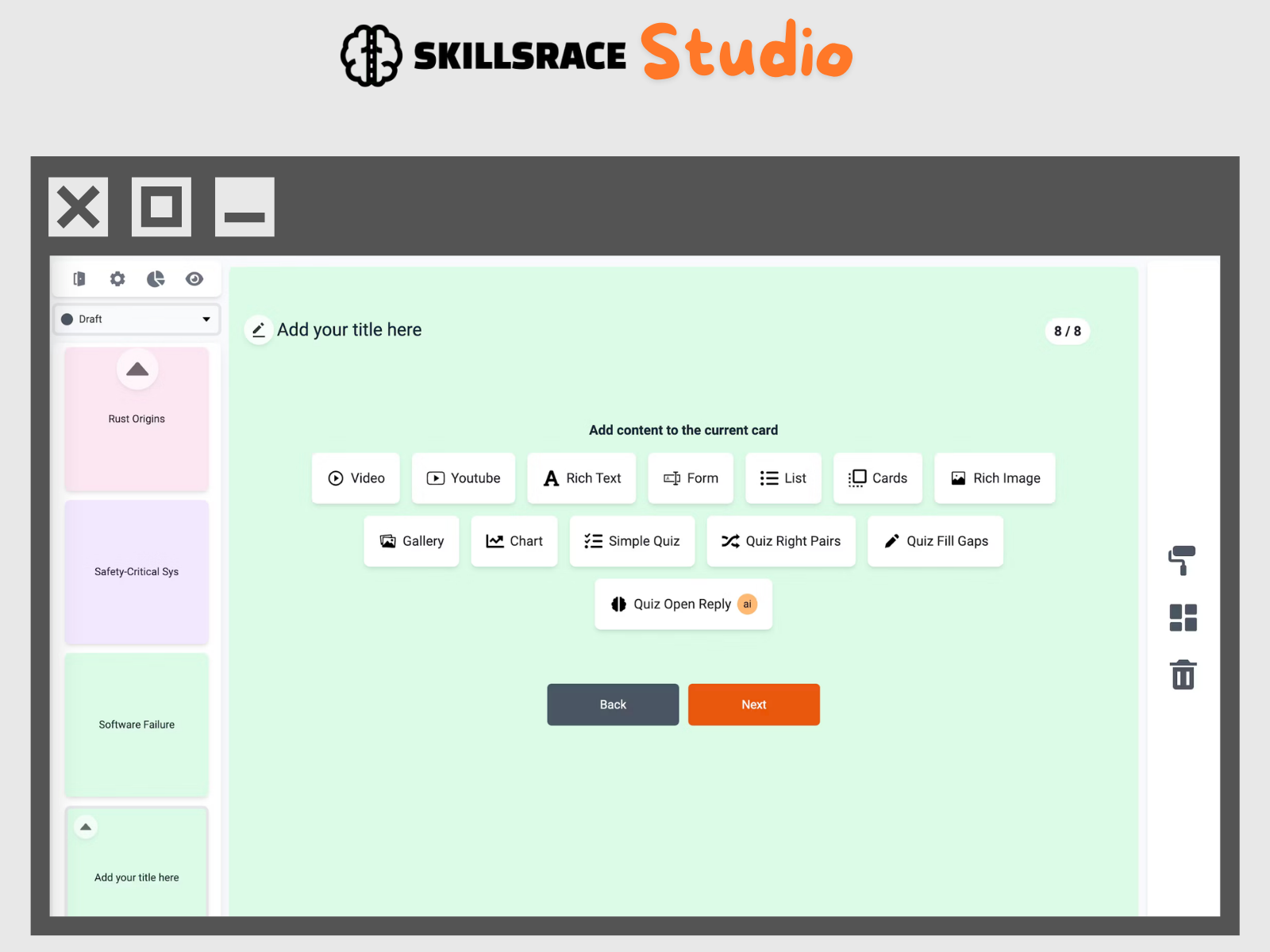This screenshot has width=1270, height=952.
Task: Open the pie chart analytics icon
Action: coord(156,278)
